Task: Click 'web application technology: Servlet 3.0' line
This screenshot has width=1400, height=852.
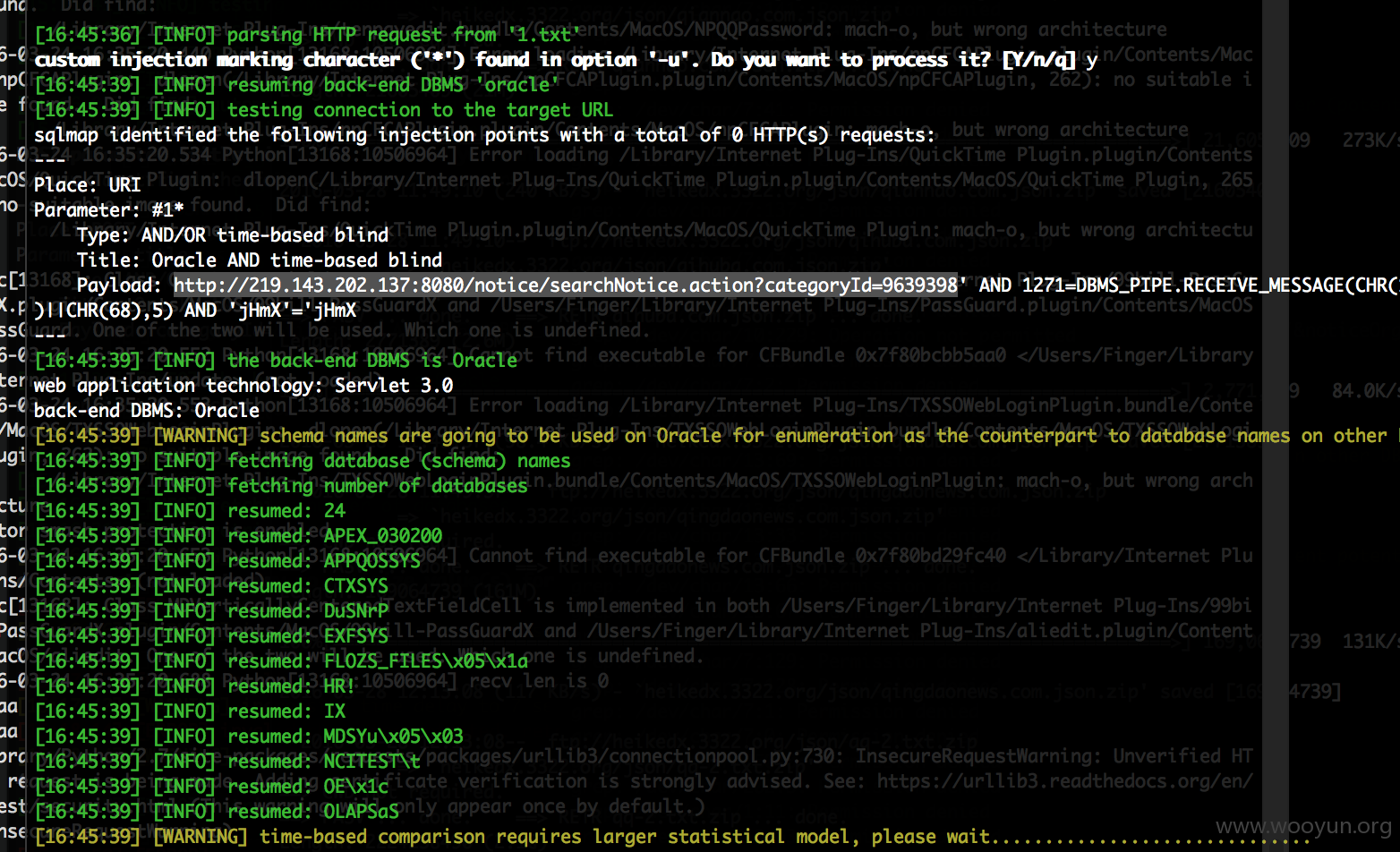Action: coord(243,385)
